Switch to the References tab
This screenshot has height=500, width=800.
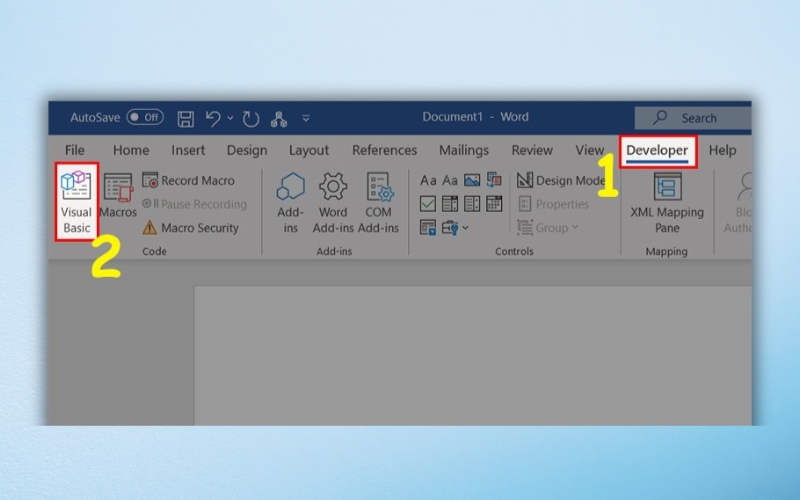pos(384,150)
